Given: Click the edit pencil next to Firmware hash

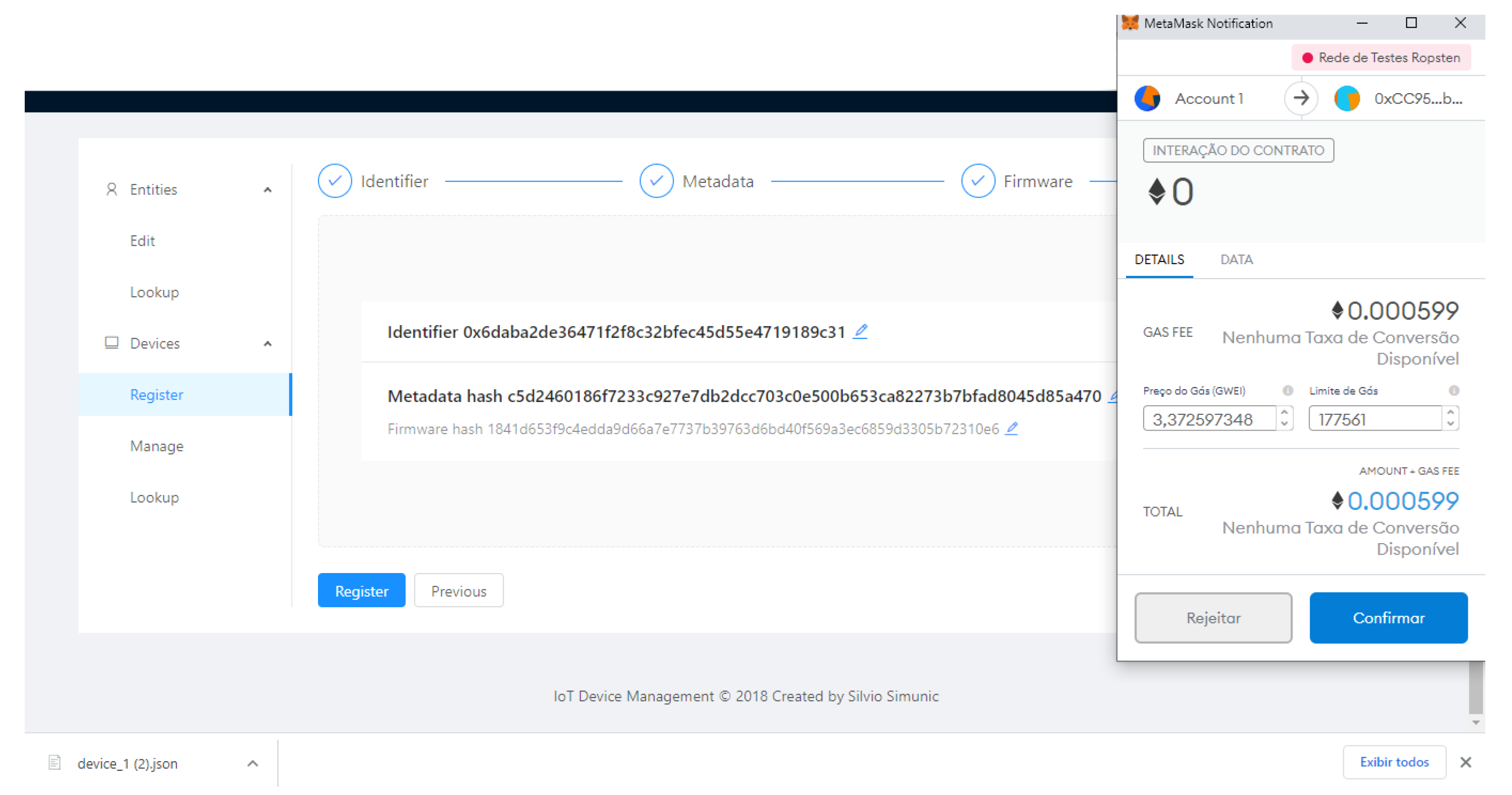Looking at the screenshot, I should click(1011, 429).
